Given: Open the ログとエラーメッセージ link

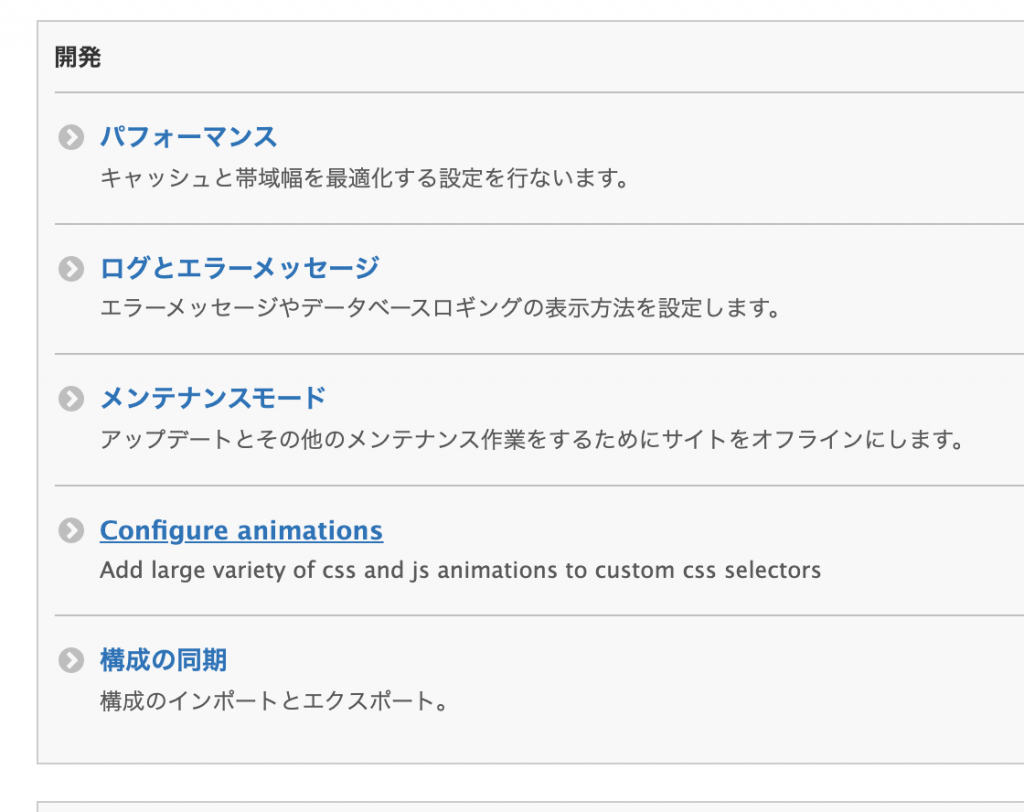Looking at the screenshot, I should pos(239,268).
